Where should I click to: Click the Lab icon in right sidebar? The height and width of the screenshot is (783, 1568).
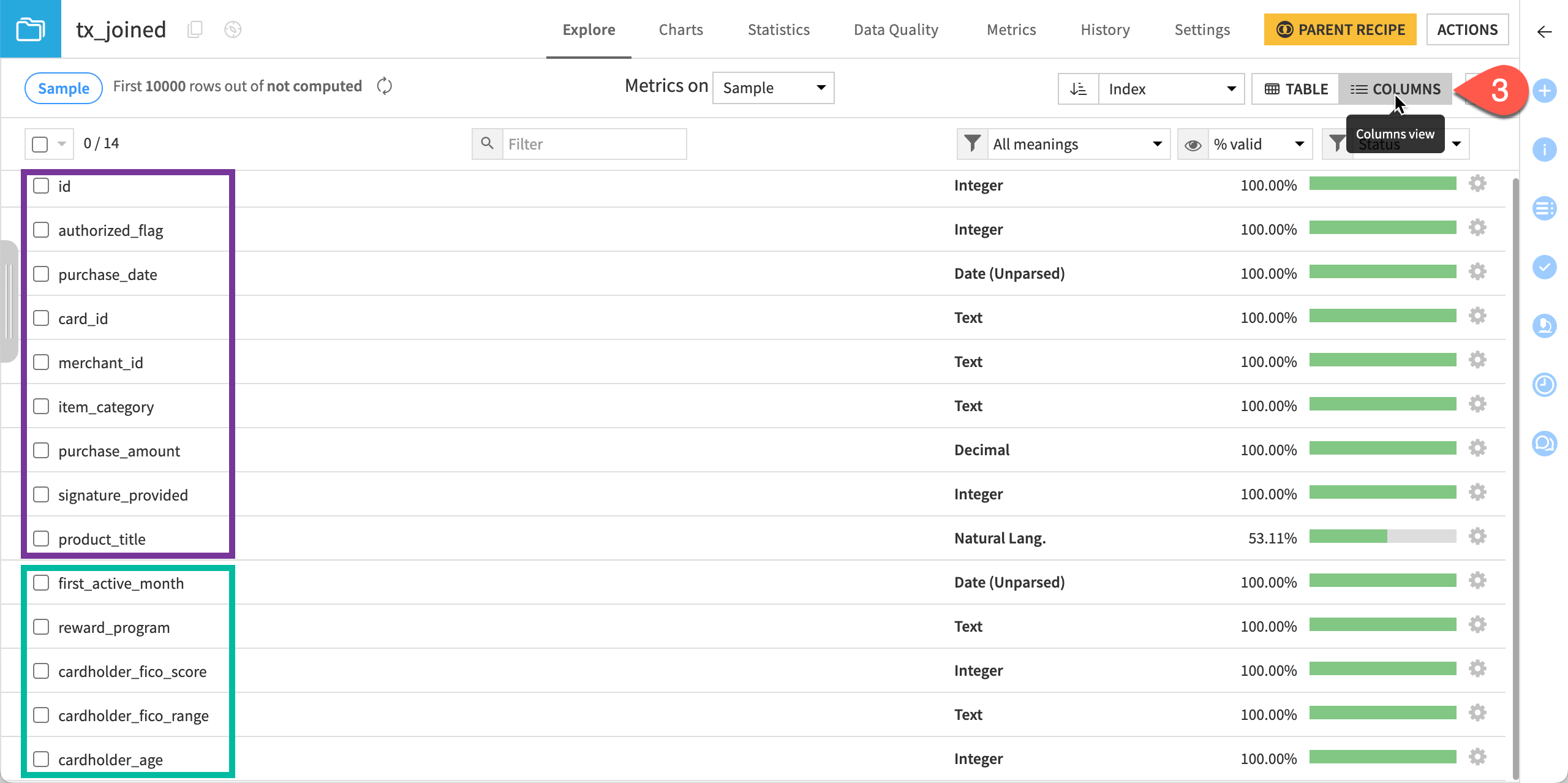pyautogui.click(x=1545, y=326)
